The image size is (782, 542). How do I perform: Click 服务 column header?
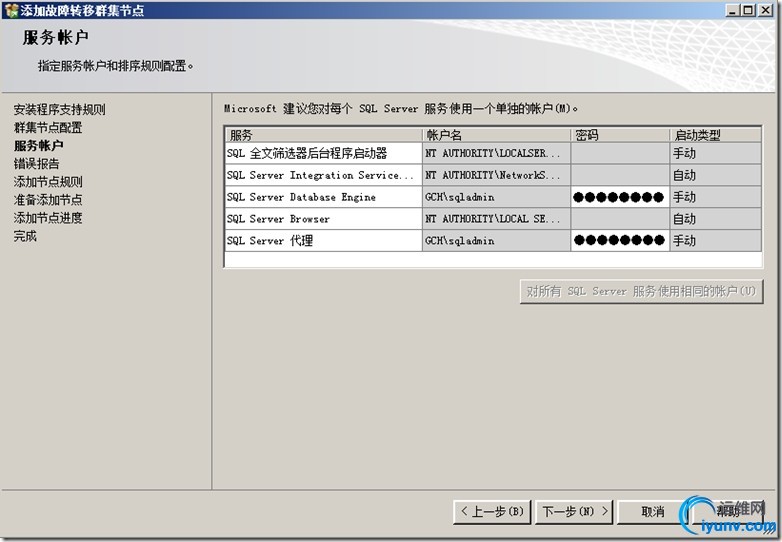pyautogui.click(x=323, y=135)
